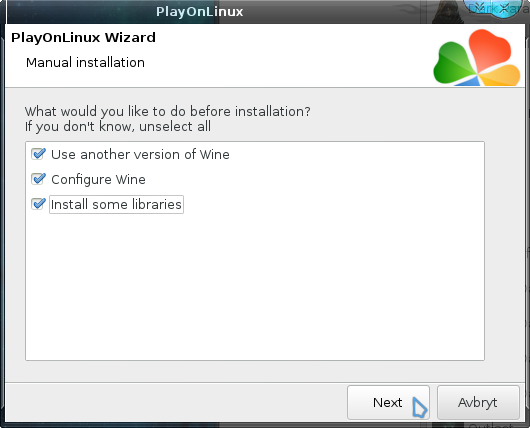Image resolution: width=530 pixels, height=428 pixels.
Task: Click the PlayOnLinux clover logo
Action: click(x=477, y=57)
